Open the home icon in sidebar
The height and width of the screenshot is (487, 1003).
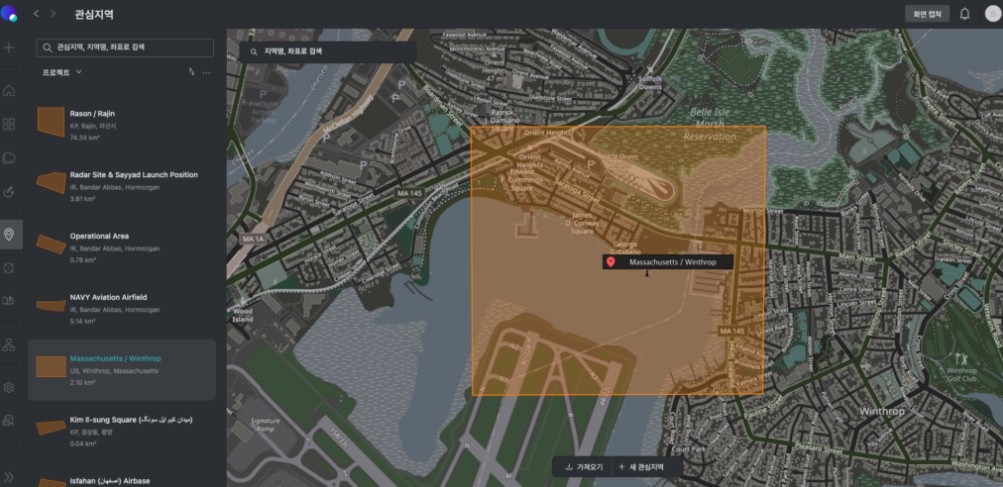click(x=9, y=91)
